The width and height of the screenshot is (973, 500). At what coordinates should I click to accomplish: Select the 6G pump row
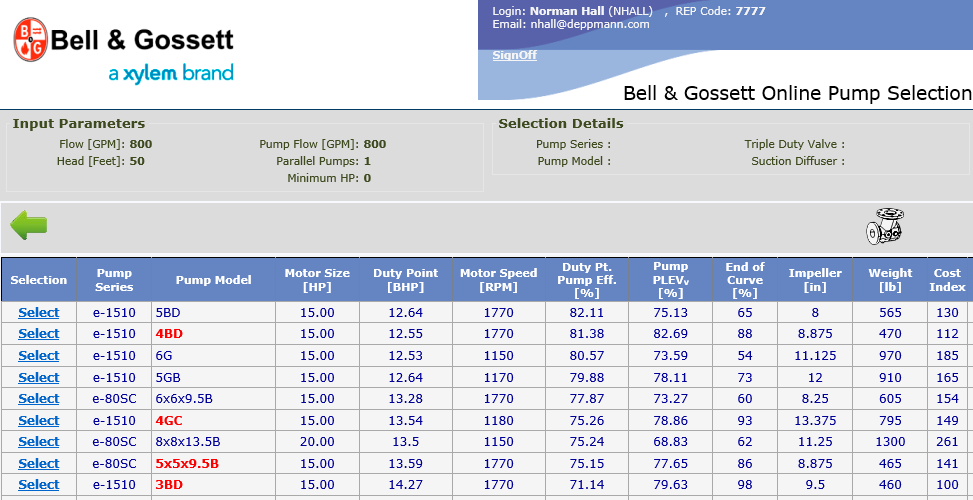point(38,355)
